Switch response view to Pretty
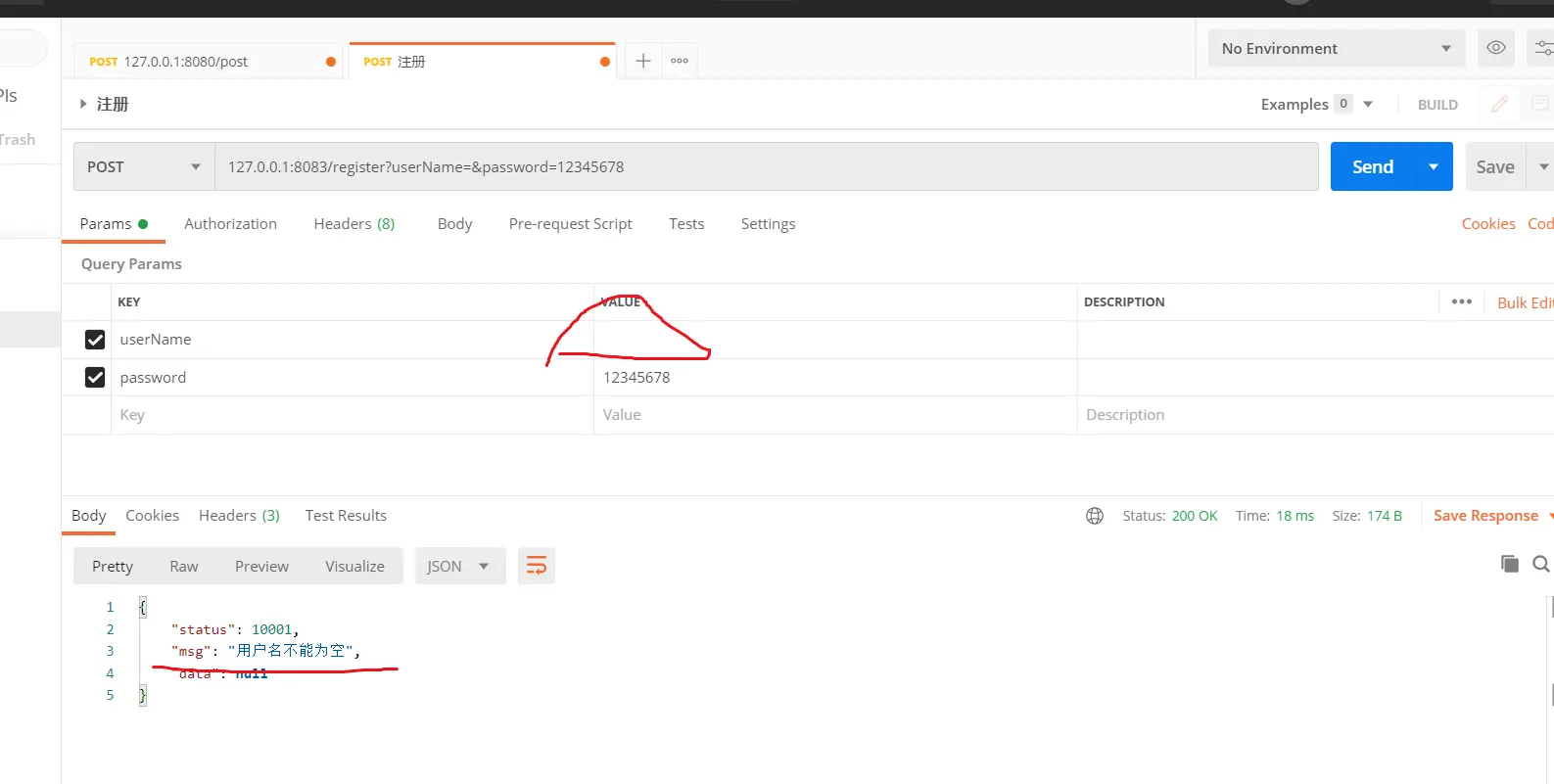 113,567
